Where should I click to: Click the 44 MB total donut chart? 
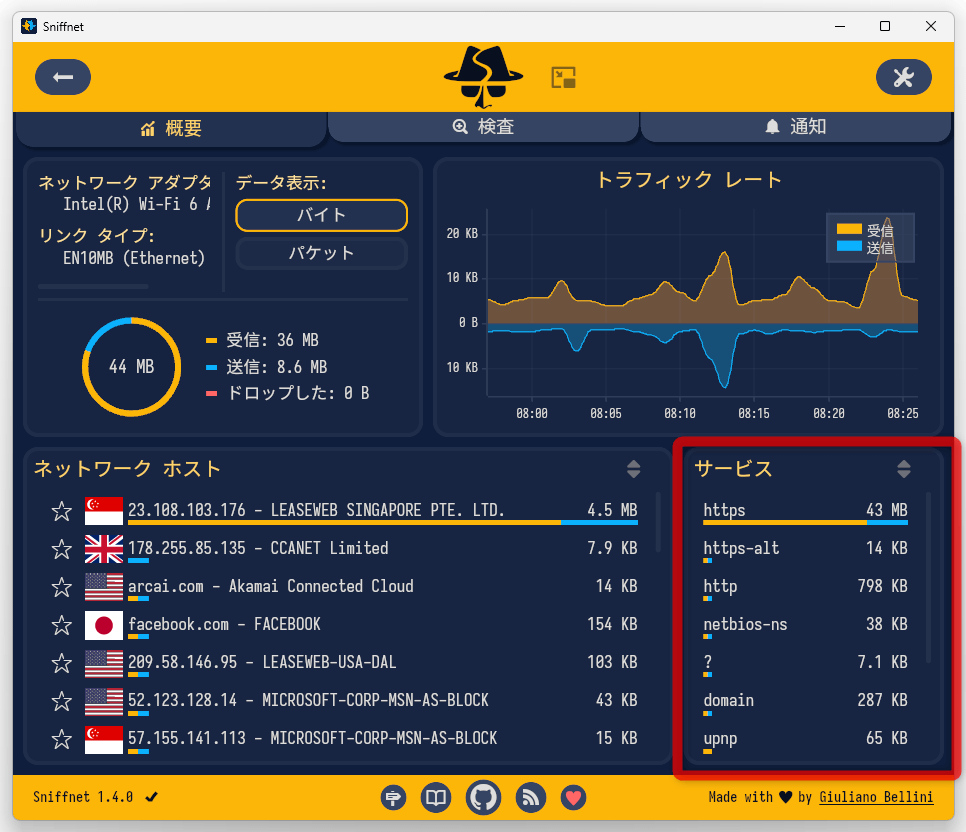[131, 367]
